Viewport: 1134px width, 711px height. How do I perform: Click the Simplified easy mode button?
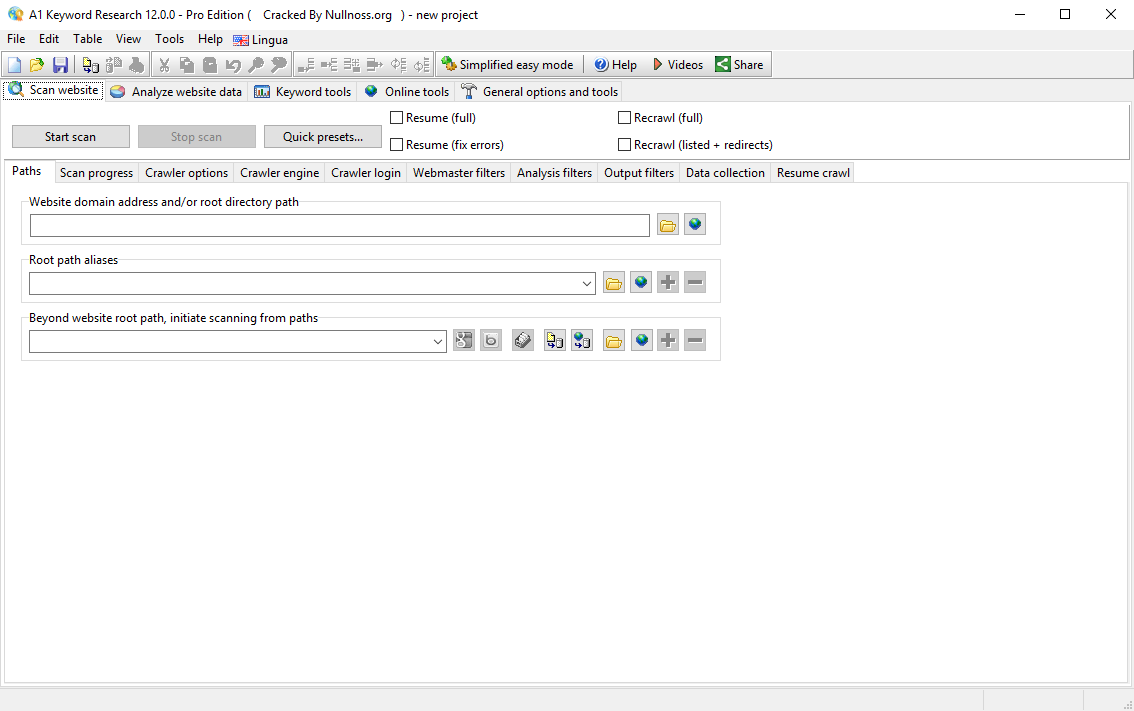pyautogui.click(x=508, y=64)
